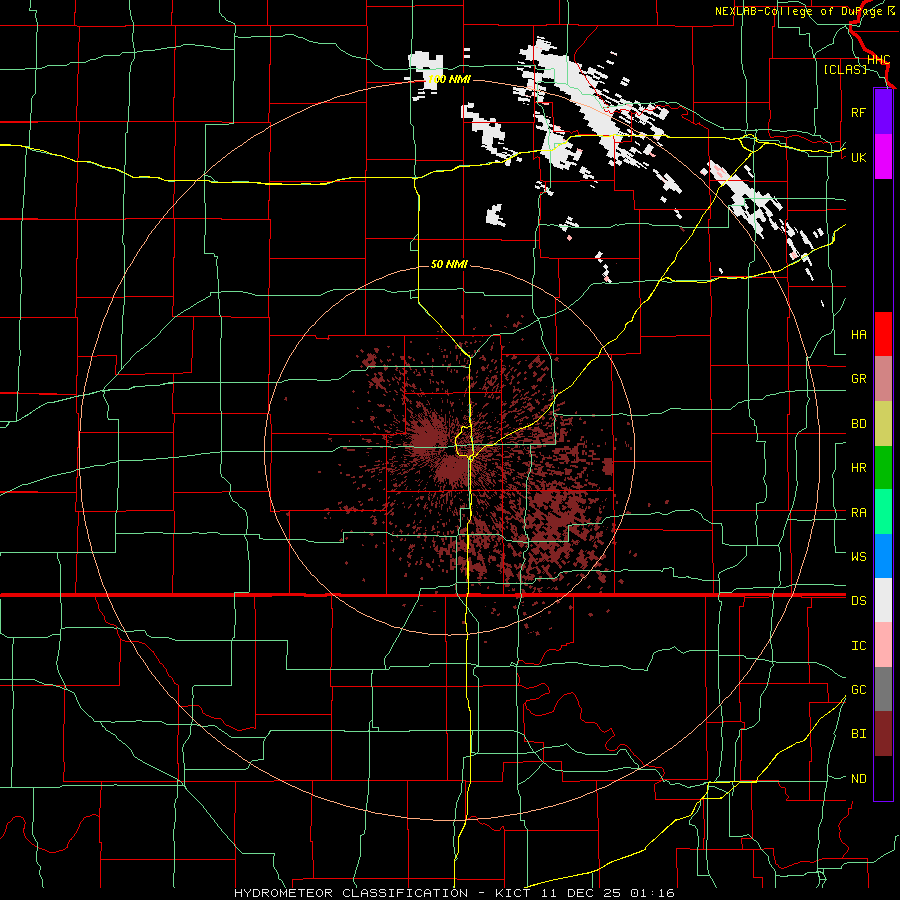The width and height of the screenshot is (900, 900).
Task: Select the mint green RA rain swatch
Action: click(883, 512)
